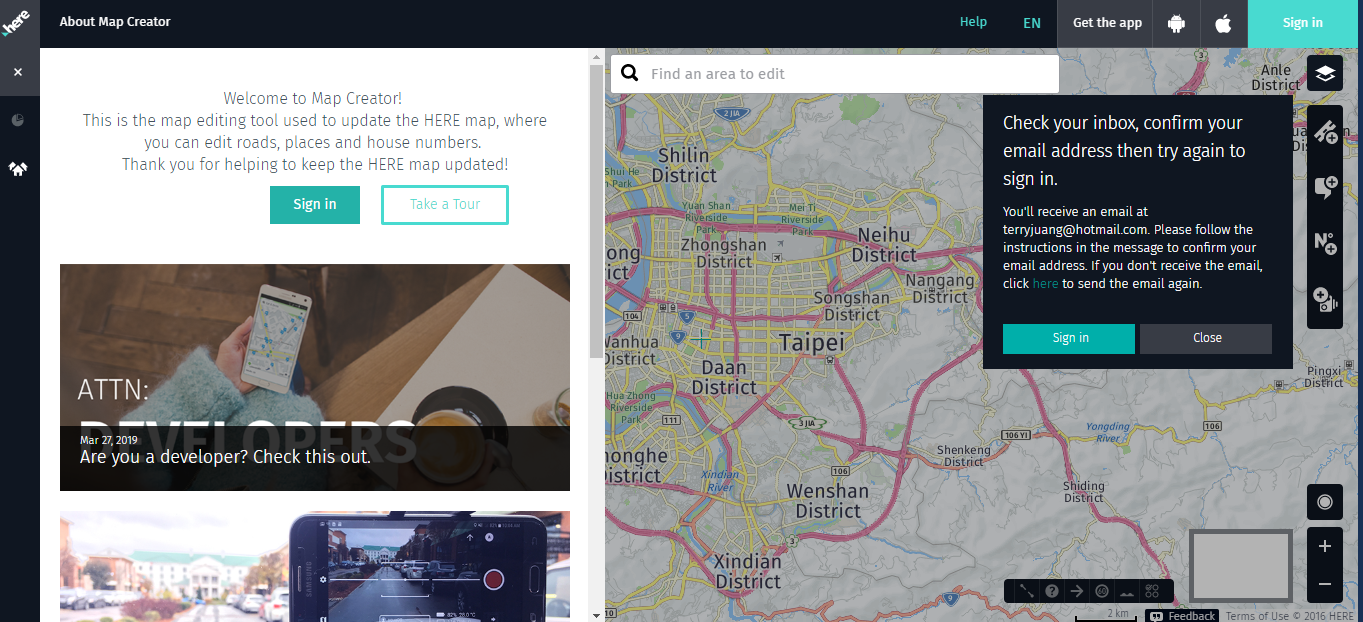Select the add house number tool

coord(1325,243)
